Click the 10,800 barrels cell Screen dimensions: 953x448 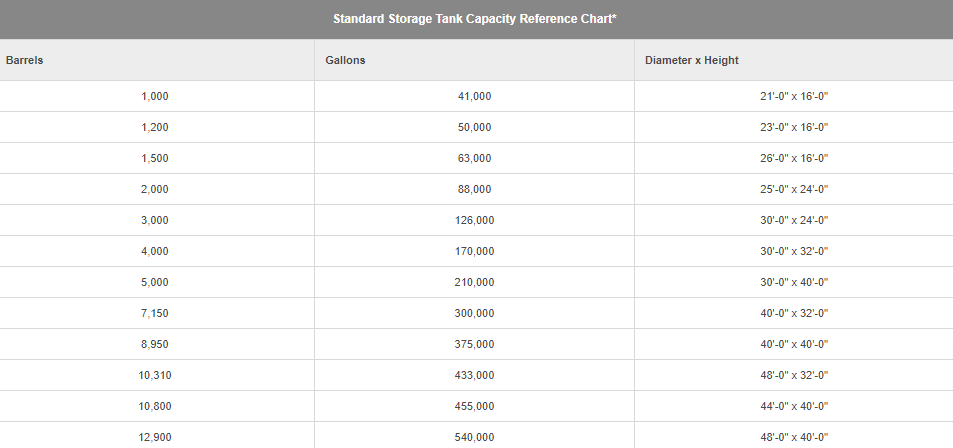(156, 406)
